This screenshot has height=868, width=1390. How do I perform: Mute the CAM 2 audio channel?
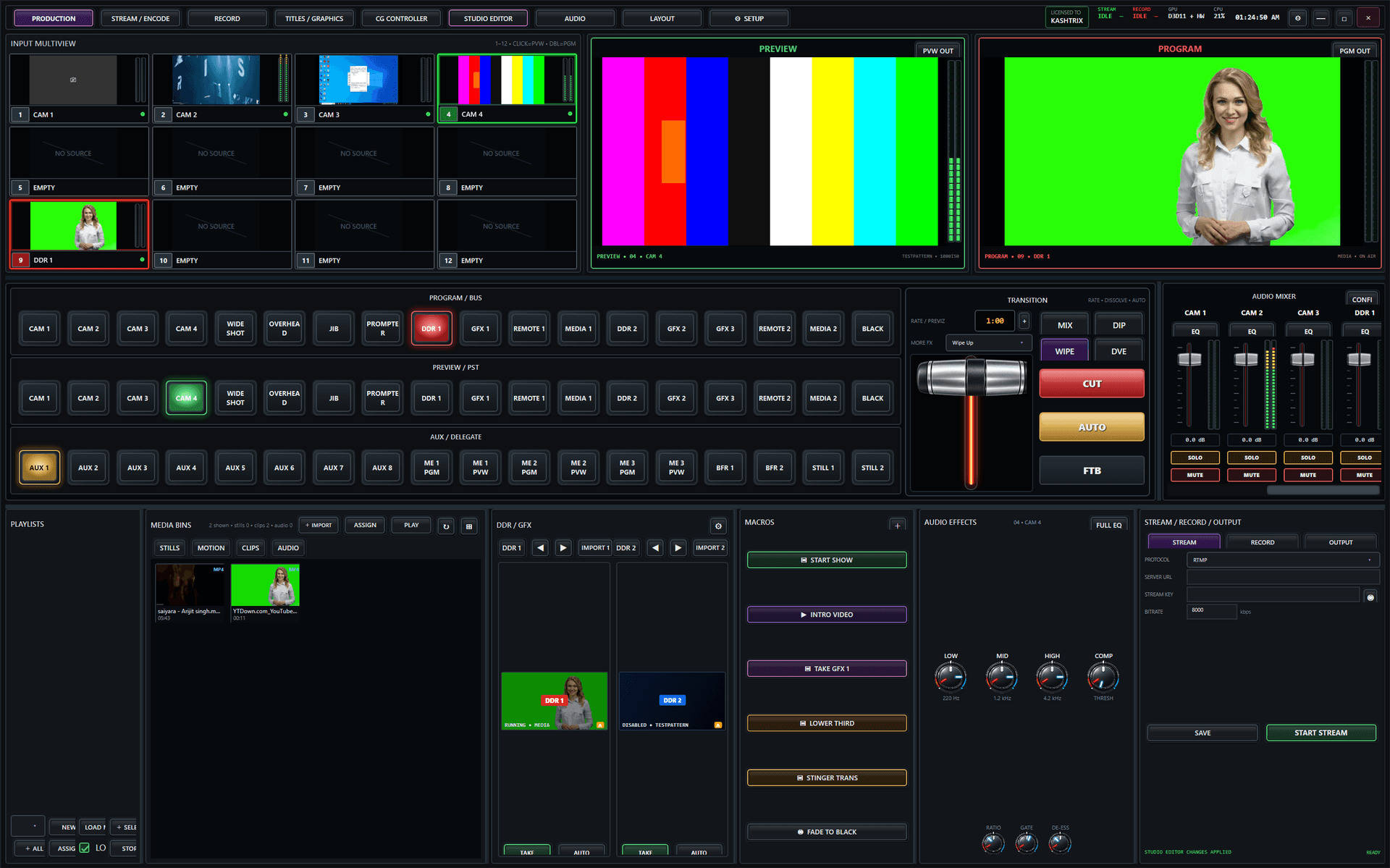pos(1252,475)
